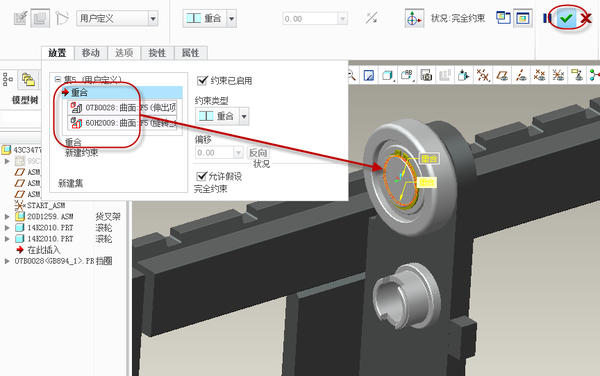Select the 07B0028:曲面 reference collector
Image resolution: width=600 pixels, height=376 pixels.
[x=122, y=107]
